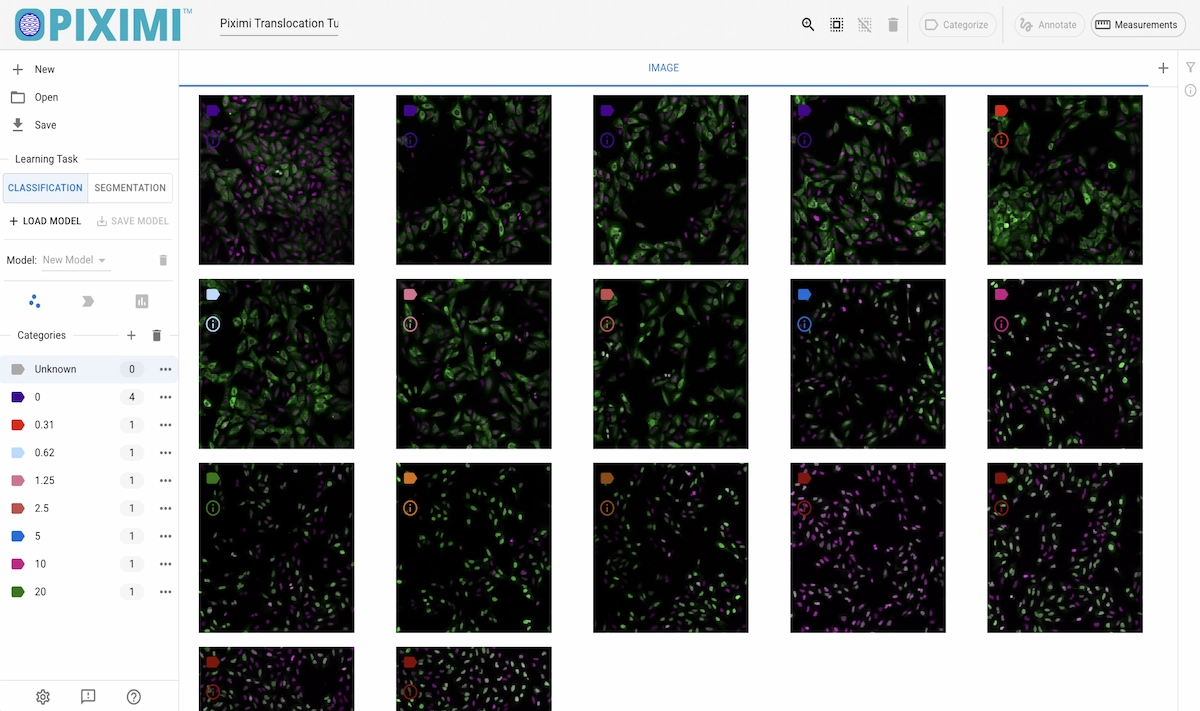Image resolution: width=1200 pixels, height=711 pixels.
Task: Click the Load Model button
Action: tap(45, 221)
